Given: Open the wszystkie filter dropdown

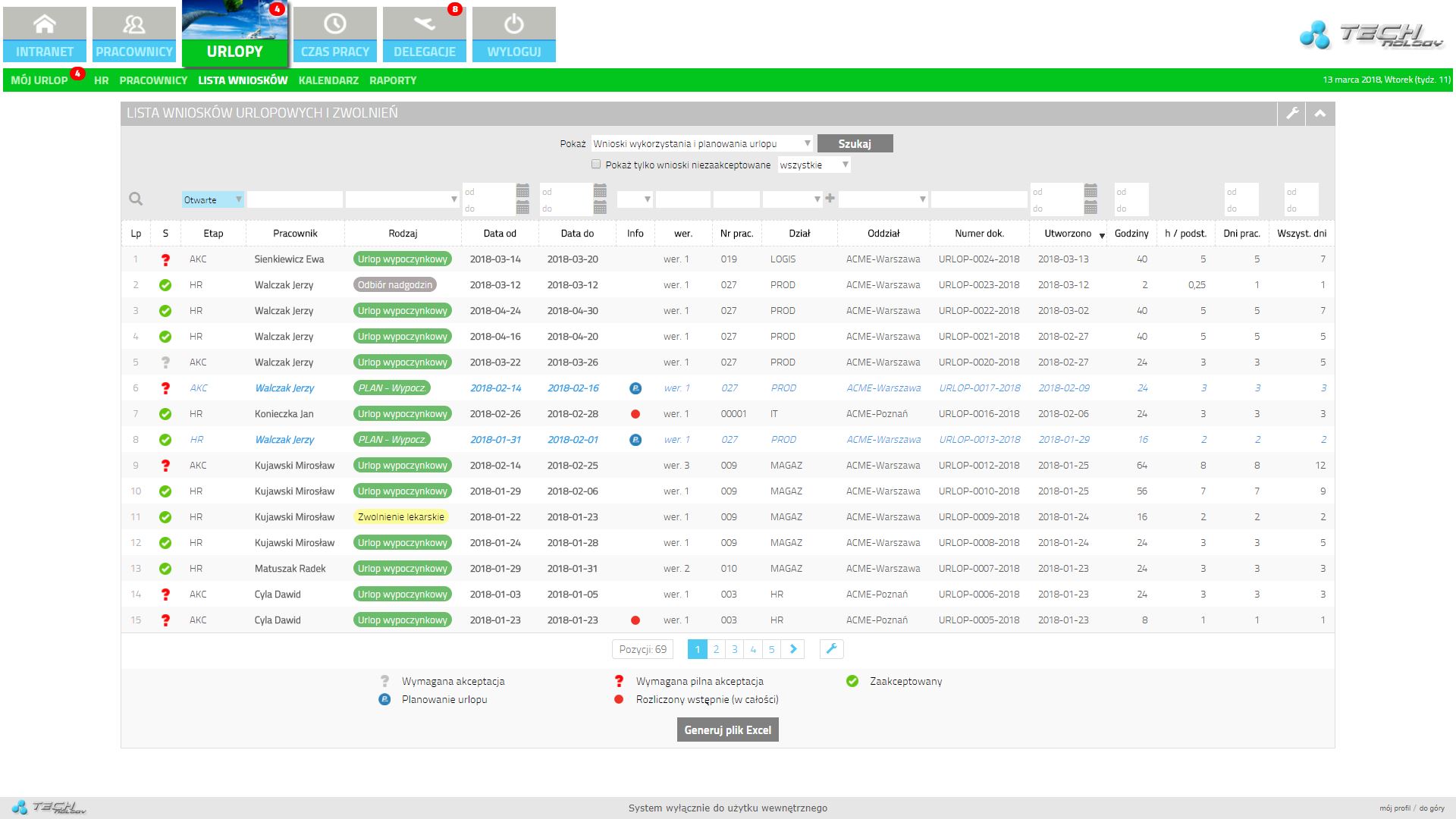Looking at the screenshot, I should (x=814, y=165).
